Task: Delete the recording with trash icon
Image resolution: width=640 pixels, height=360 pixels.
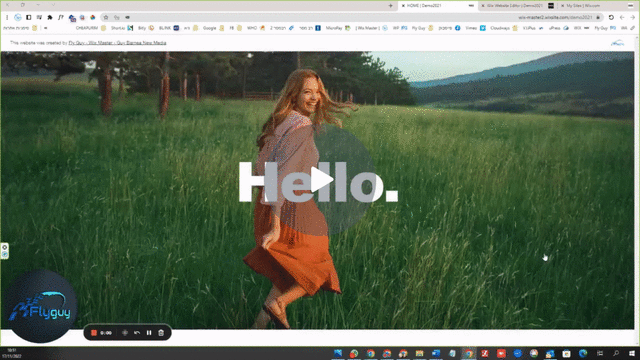Action: pos(161,333)
